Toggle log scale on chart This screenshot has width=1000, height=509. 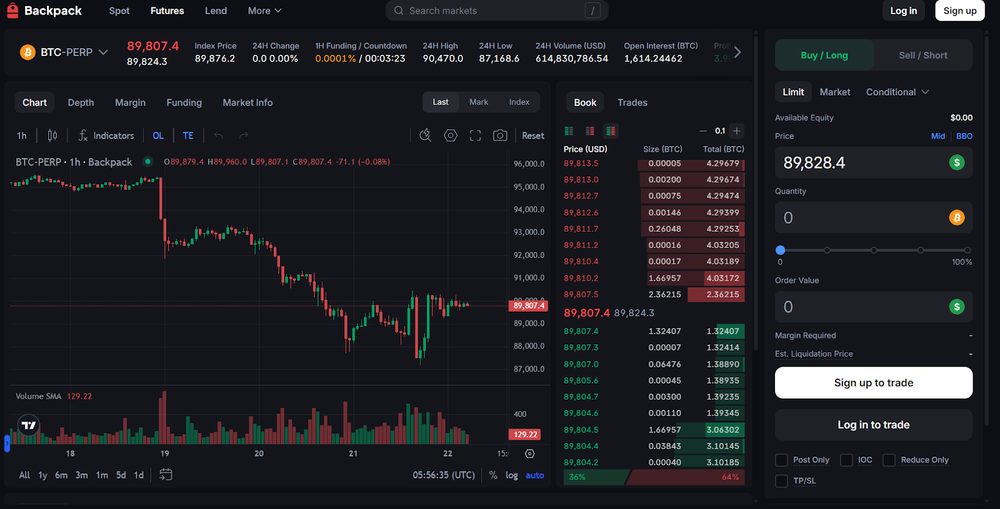pos(511,475)
